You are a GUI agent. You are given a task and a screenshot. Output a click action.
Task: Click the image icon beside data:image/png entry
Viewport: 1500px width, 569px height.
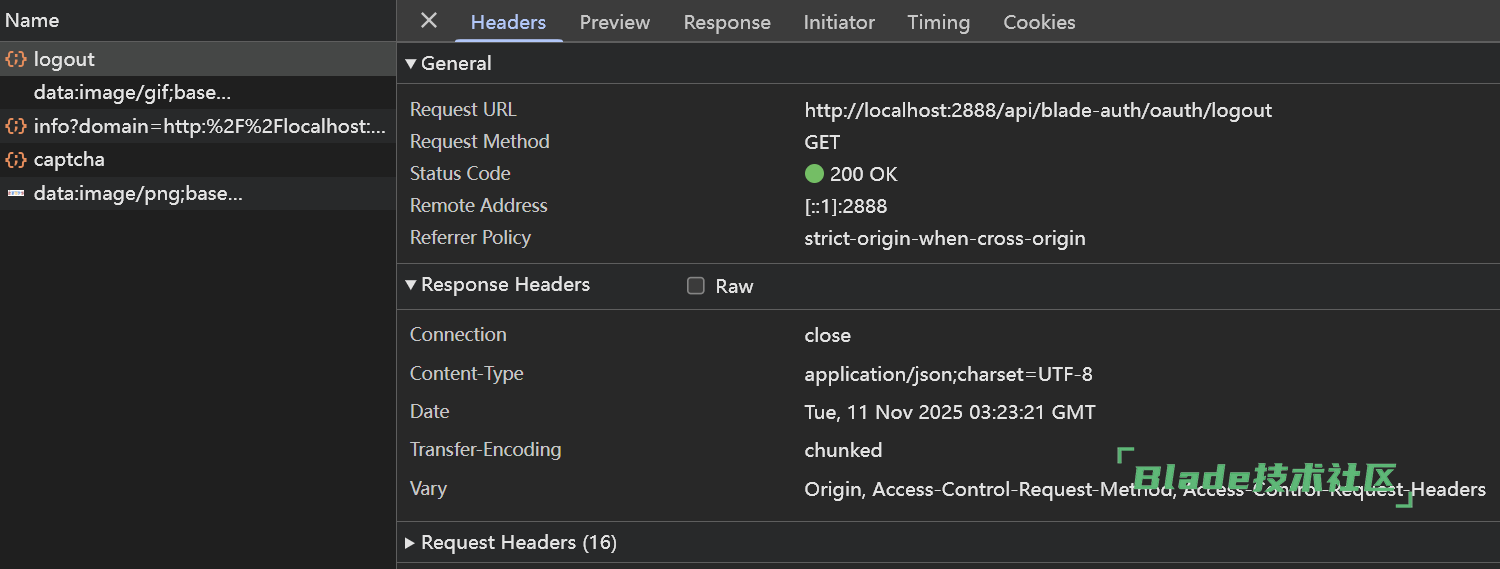coord(16,194)
